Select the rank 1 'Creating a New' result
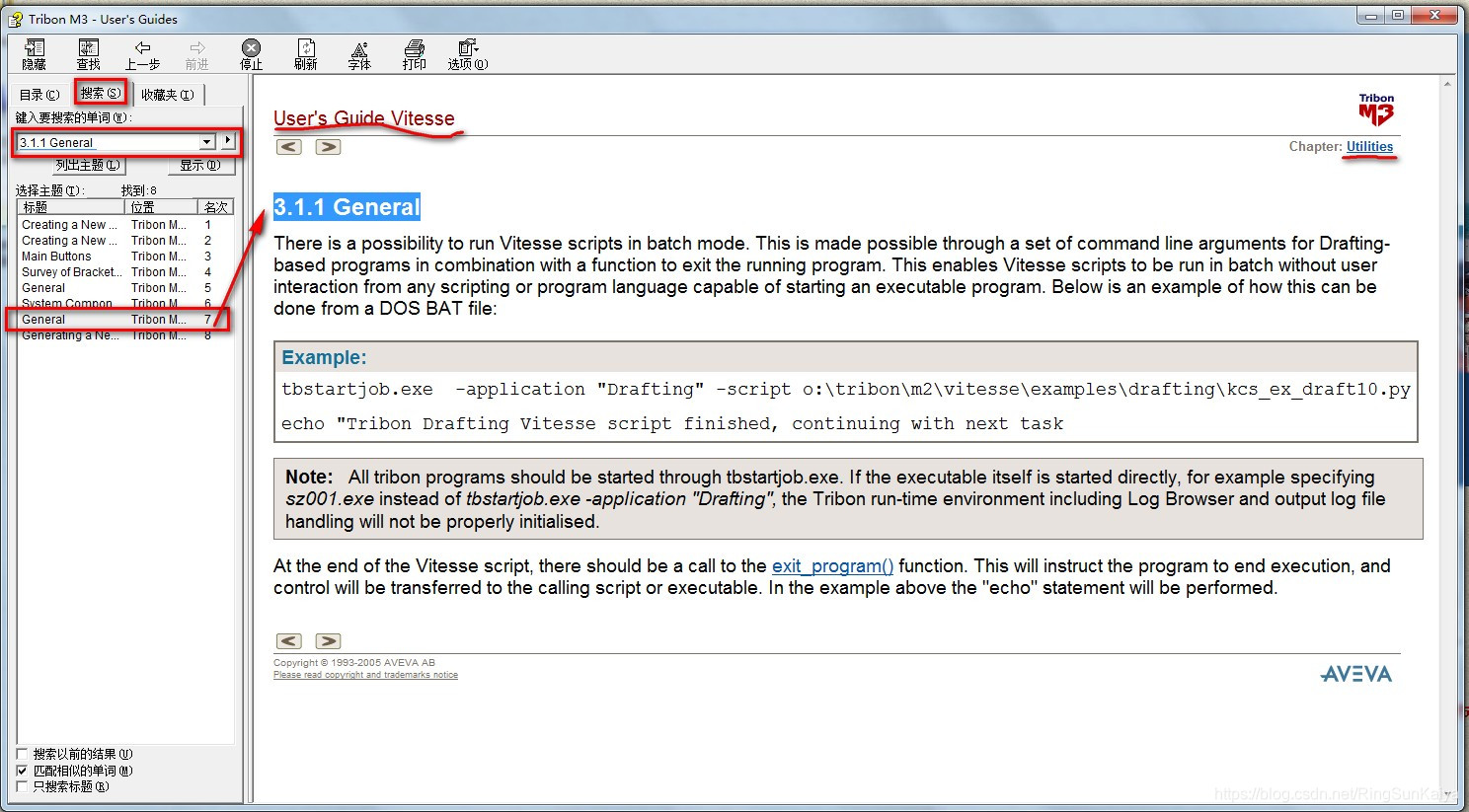 coord(124,225)
